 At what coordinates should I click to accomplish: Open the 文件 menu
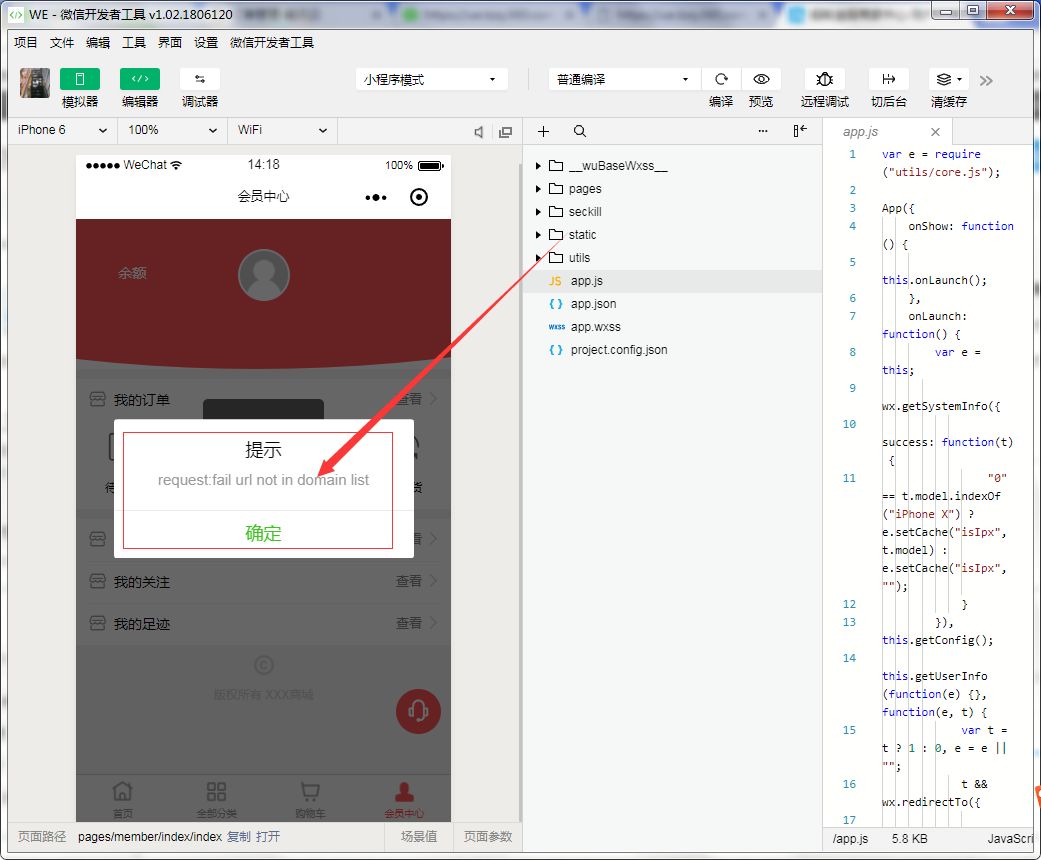62,43
